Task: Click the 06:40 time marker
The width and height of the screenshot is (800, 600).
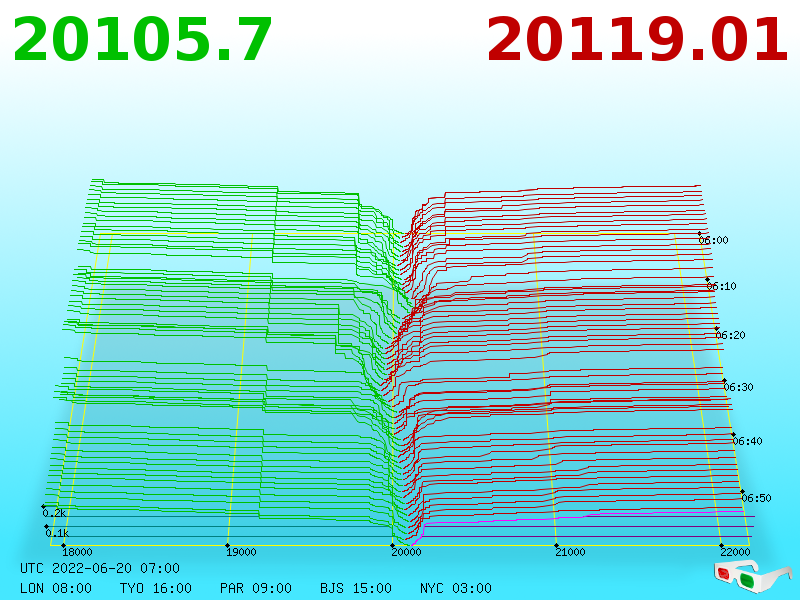Action: 747,441
